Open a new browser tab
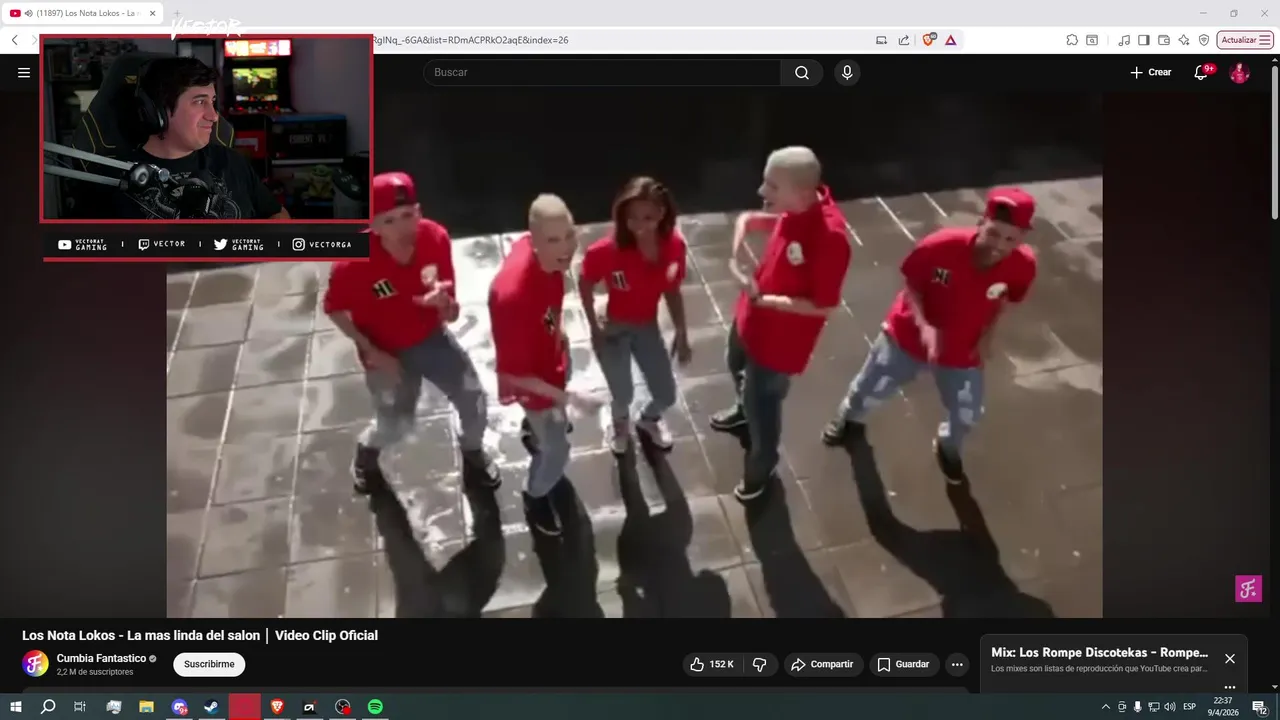Screen dimensions: 1280x720 pyautogui.click(x=178, y=13)
